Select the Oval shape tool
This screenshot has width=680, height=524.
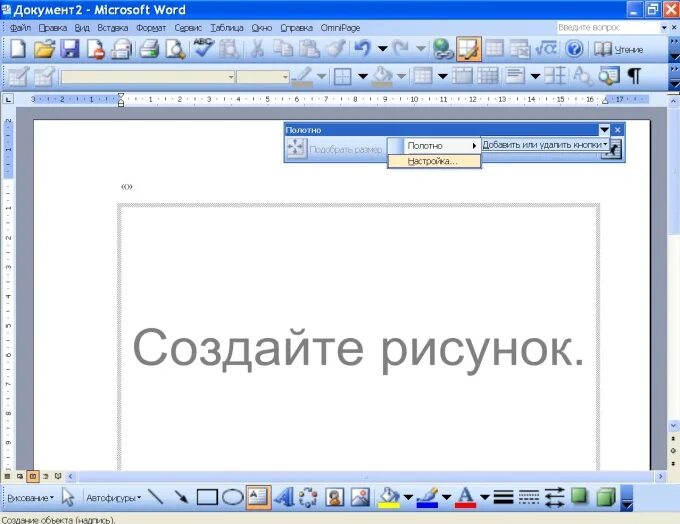point(233,497)
